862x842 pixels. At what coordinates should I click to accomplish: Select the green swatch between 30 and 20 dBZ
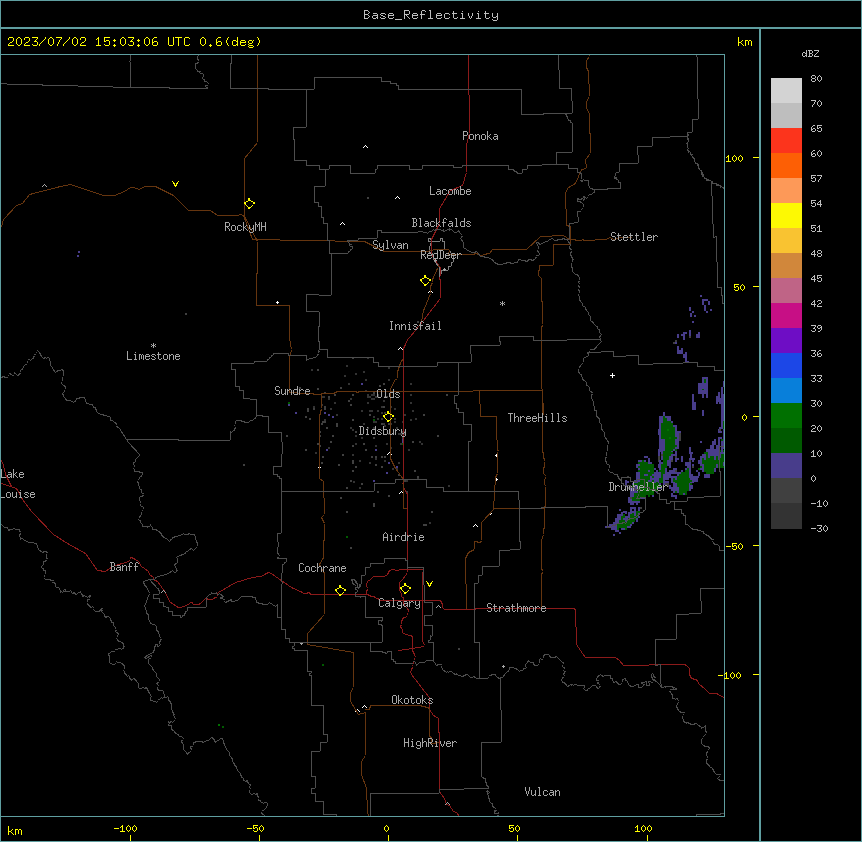point(786,415)
